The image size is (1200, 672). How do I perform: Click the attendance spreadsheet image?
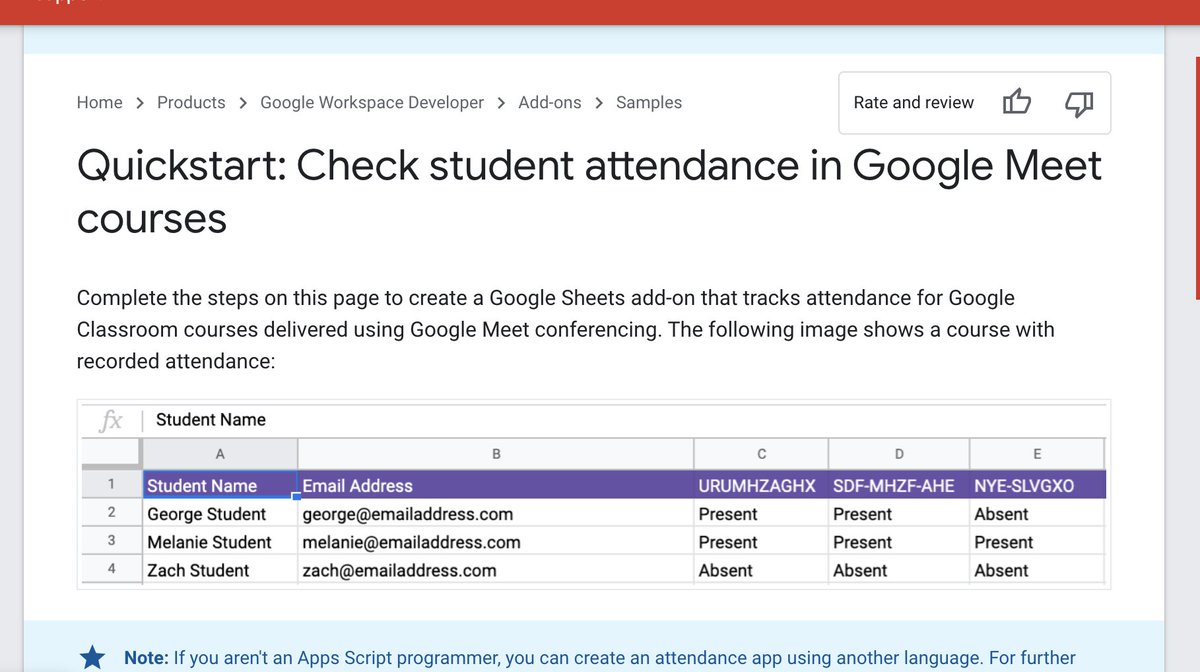[x=594, y=494]
